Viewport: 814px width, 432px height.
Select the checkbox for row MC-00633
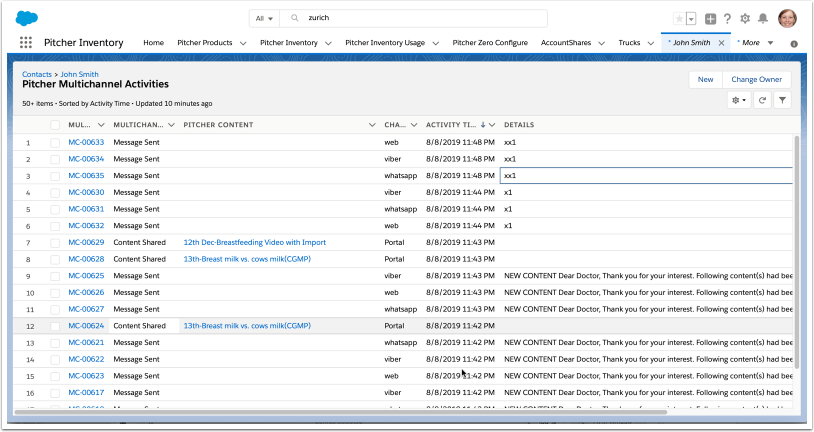pyautogui.click(x=55, y=142)
